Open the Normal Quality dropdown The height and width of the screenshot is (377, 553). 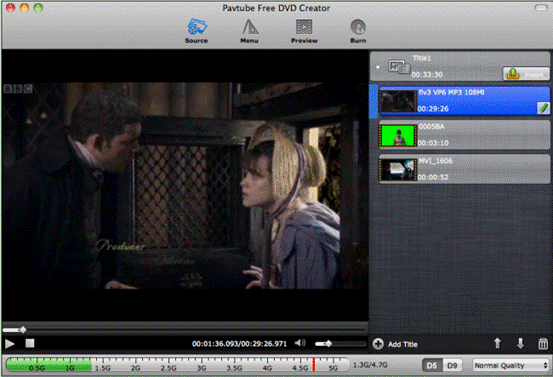tap(511, 365)
